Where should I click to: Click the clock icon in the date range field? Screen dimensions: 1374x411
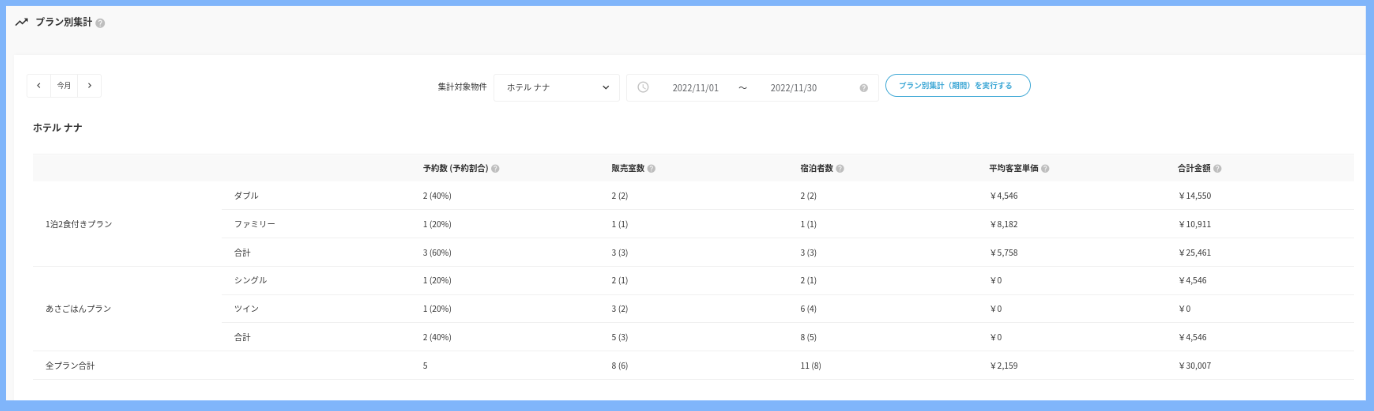click(643, 87)
